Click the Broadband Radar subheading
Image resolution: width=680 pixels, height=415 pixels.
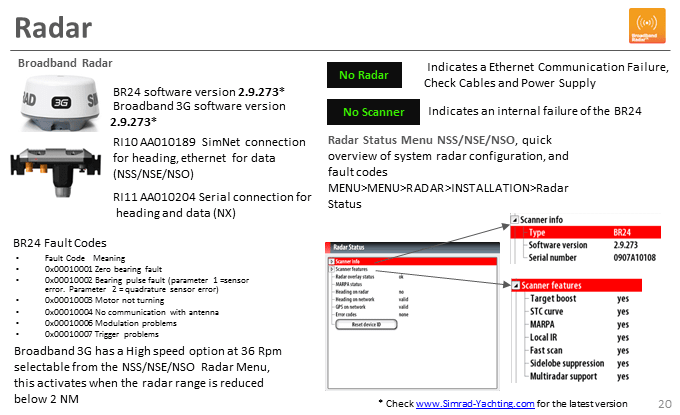tap(65, 63)
